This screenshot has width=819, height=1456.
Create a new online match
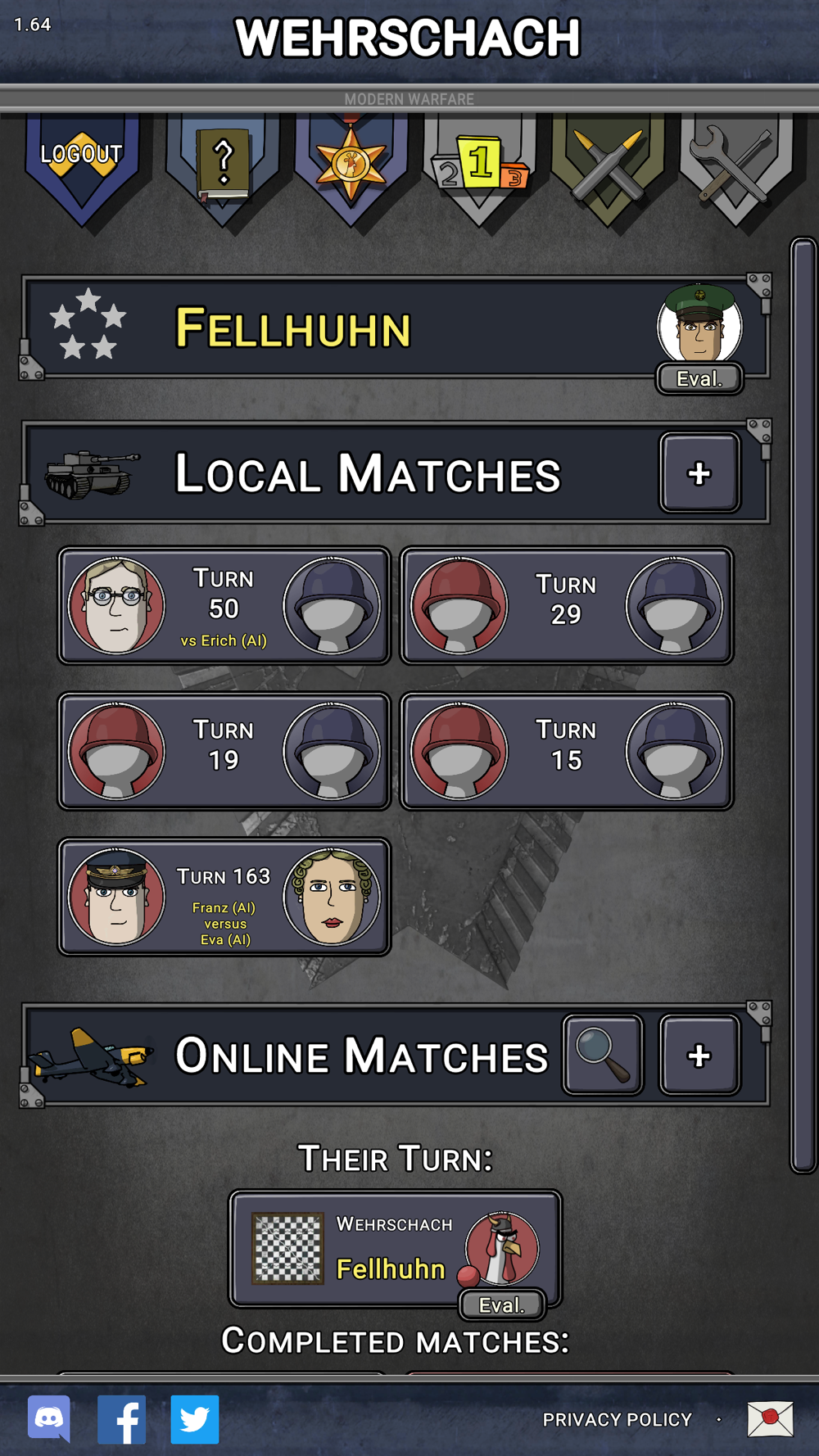(x=699, y=1055)
